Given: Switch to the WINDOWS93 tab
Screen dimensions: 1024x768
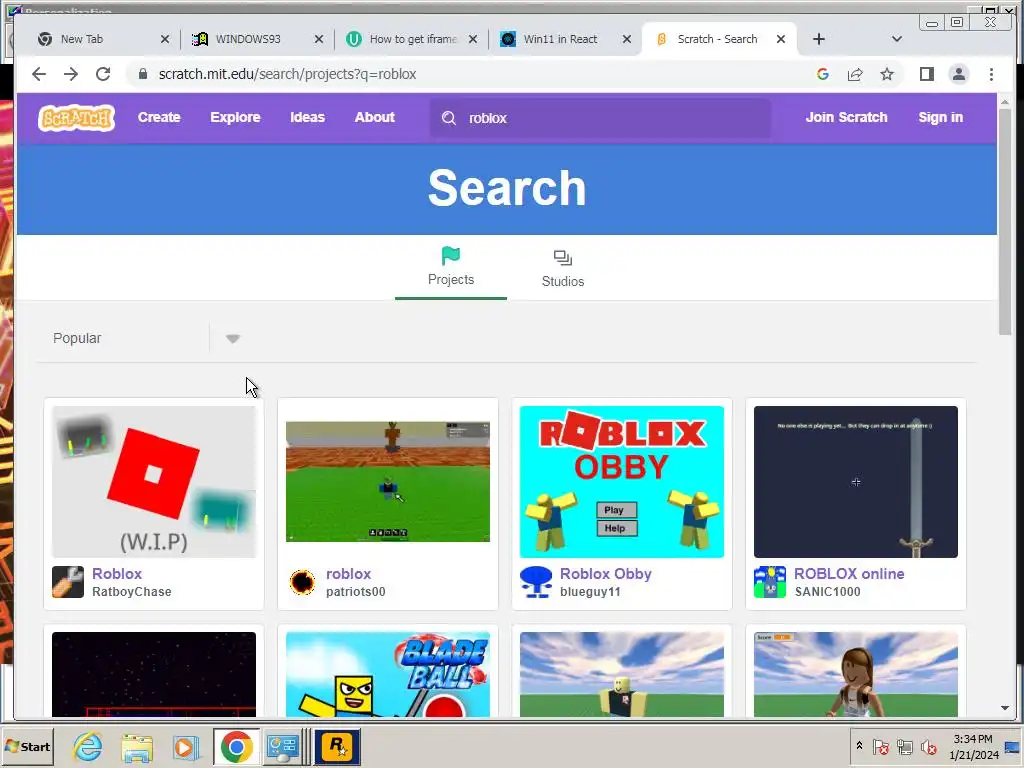Looking at the screenshot, I should pyautogui.click(x=248, y=39).
